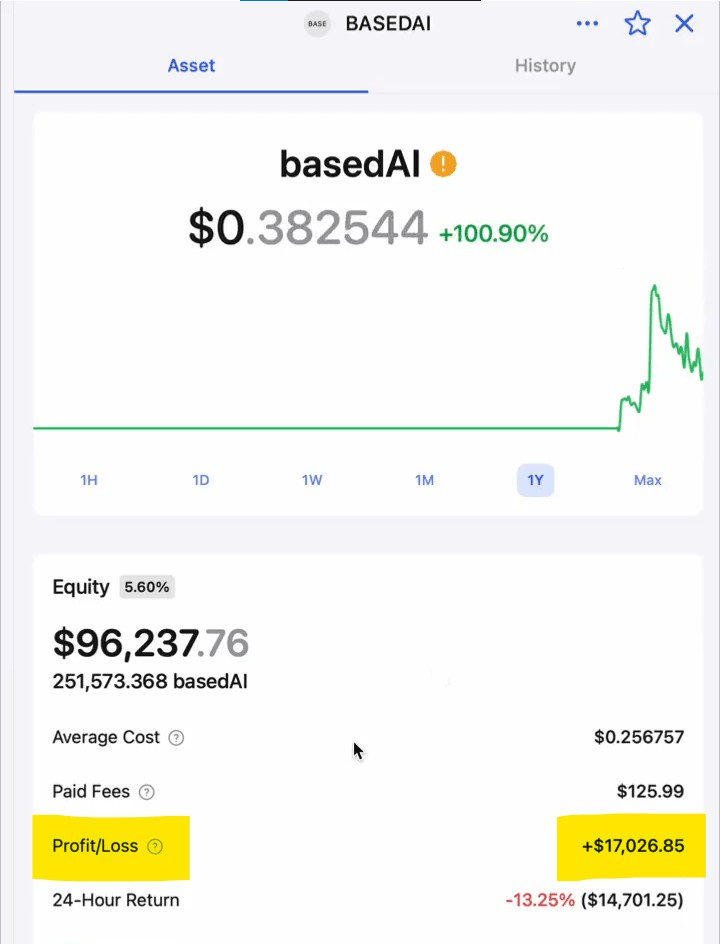This screenshot has width=720, height=944.
Task: Open Profit/Loss help question icon
Action: pyautogui.click(x=155, y=846)
